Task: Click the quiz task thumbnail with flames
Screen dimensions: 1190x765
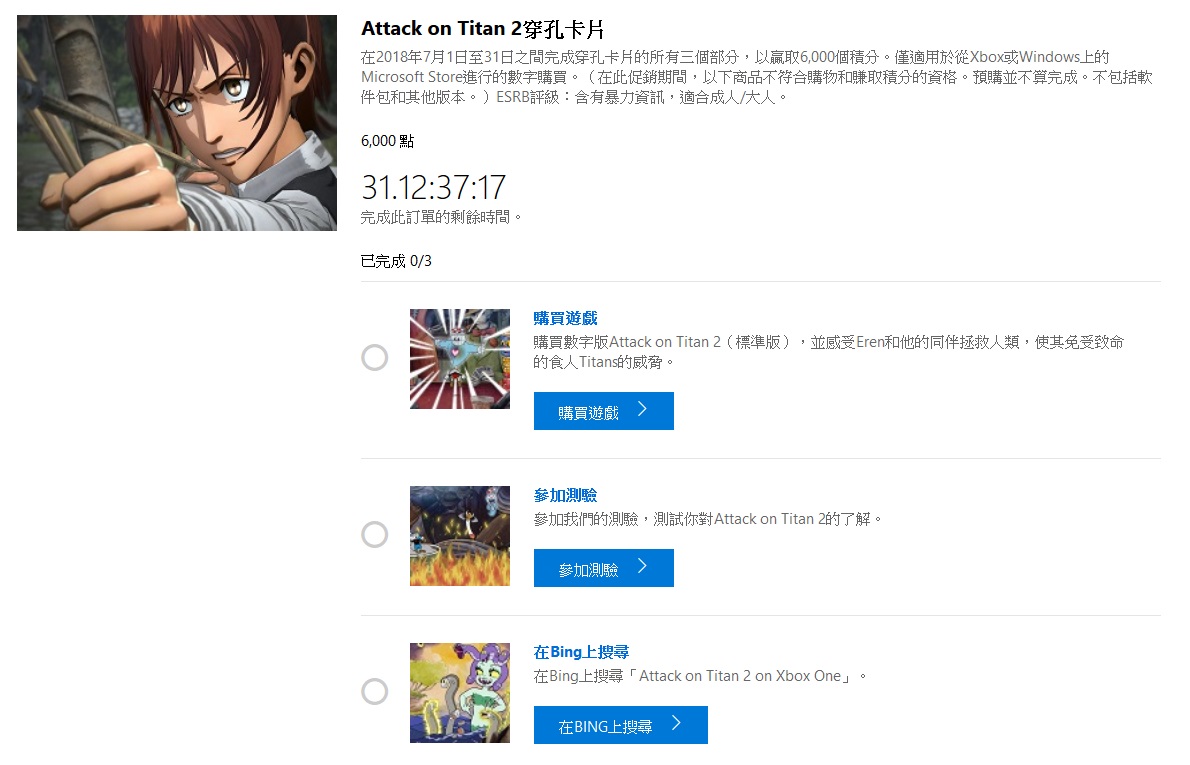Action: (x=460, y=536)
